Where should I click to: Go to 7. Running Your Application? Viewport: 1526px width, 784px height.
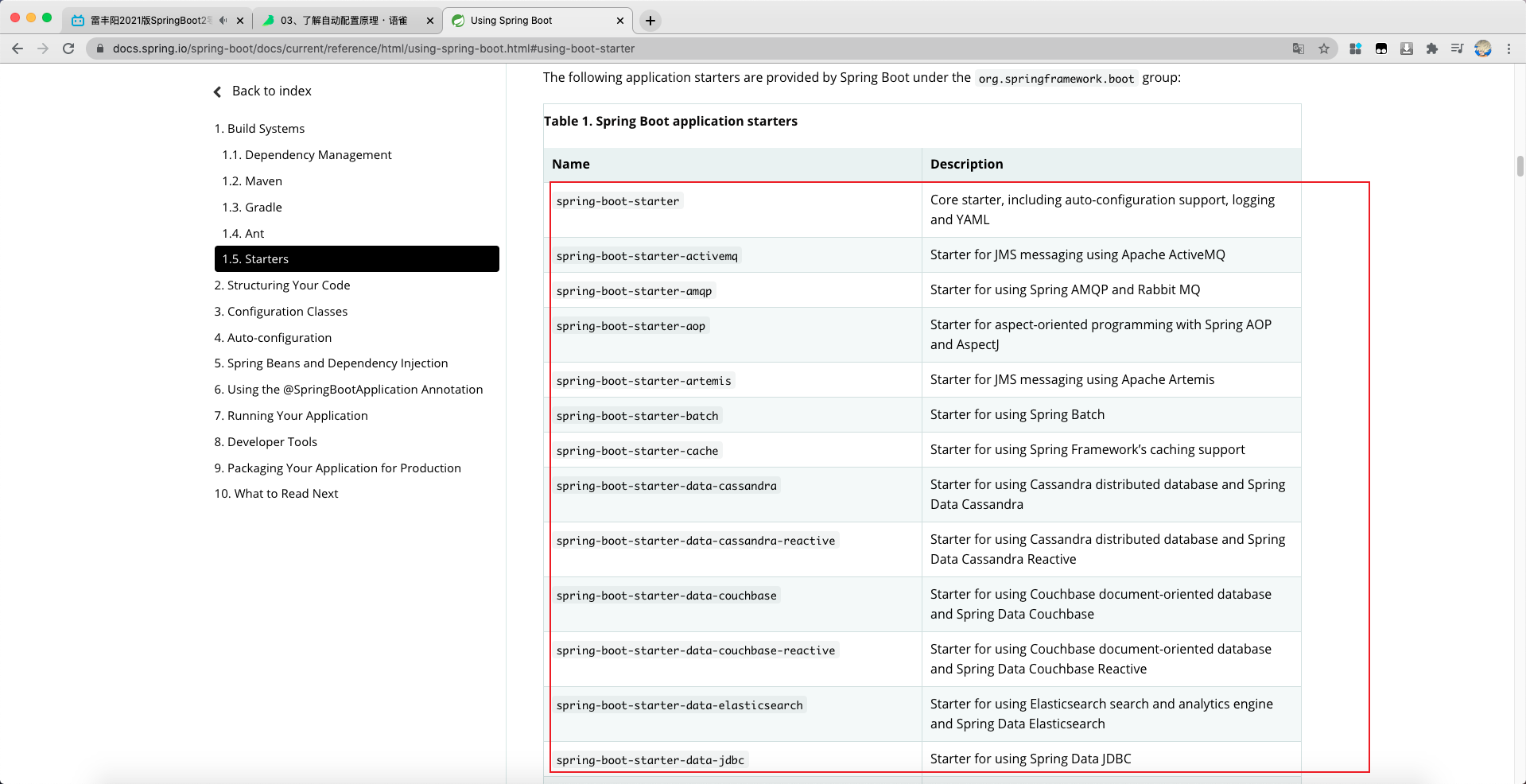(x=291, y=416)
